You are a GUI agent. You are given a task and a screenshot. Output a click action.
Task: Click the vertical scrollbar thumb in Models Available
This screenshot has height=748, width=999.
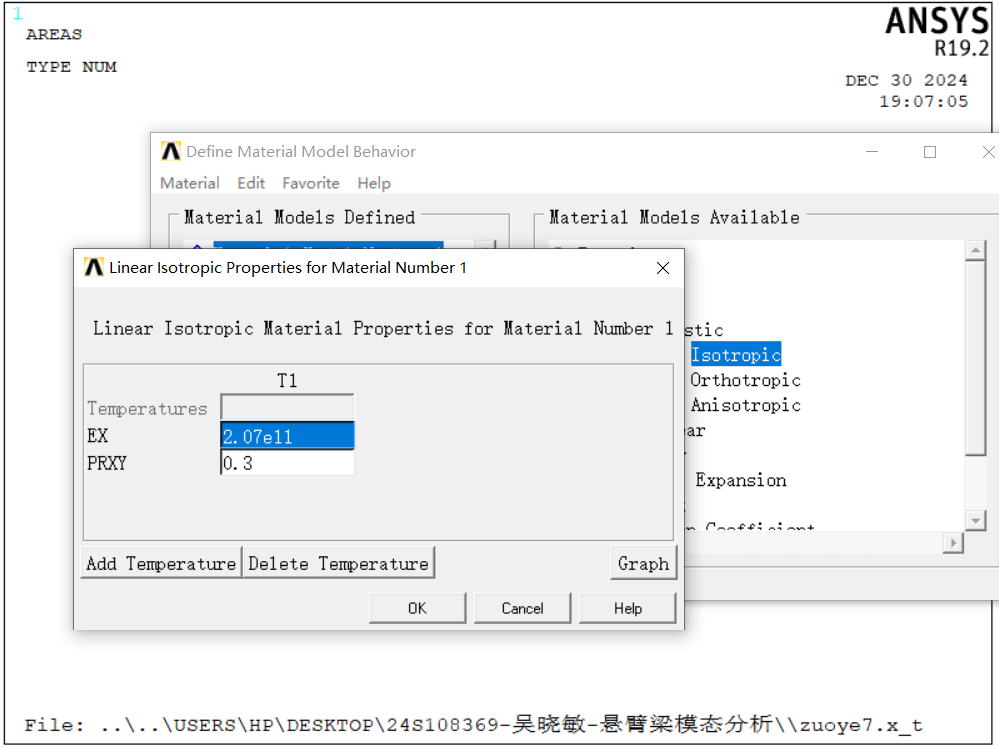point(975,359)
